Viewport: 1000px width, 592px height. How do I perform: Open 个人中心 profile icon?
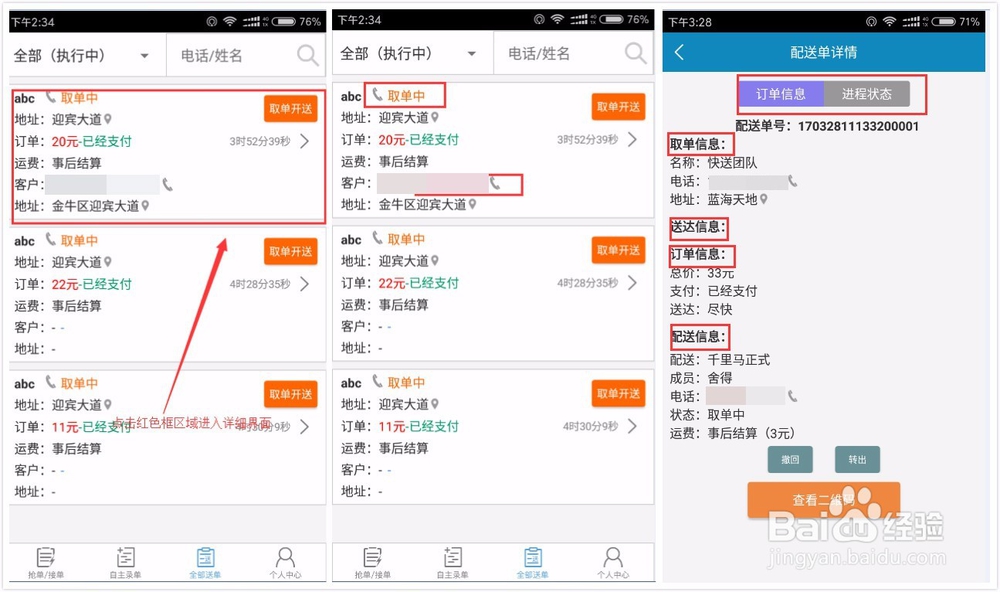(x=286, y=560)
